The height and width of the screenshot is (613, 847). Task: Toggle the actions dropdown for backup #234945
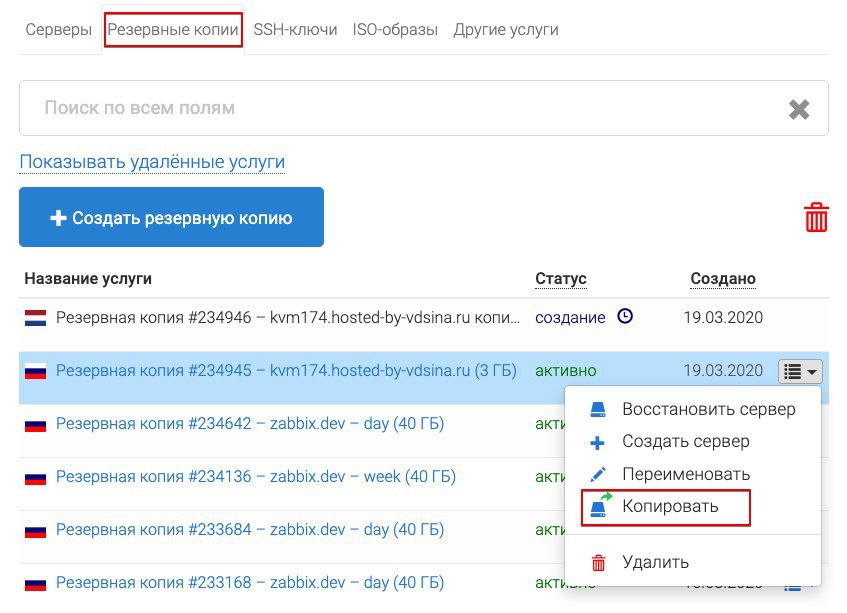point(800,372)
